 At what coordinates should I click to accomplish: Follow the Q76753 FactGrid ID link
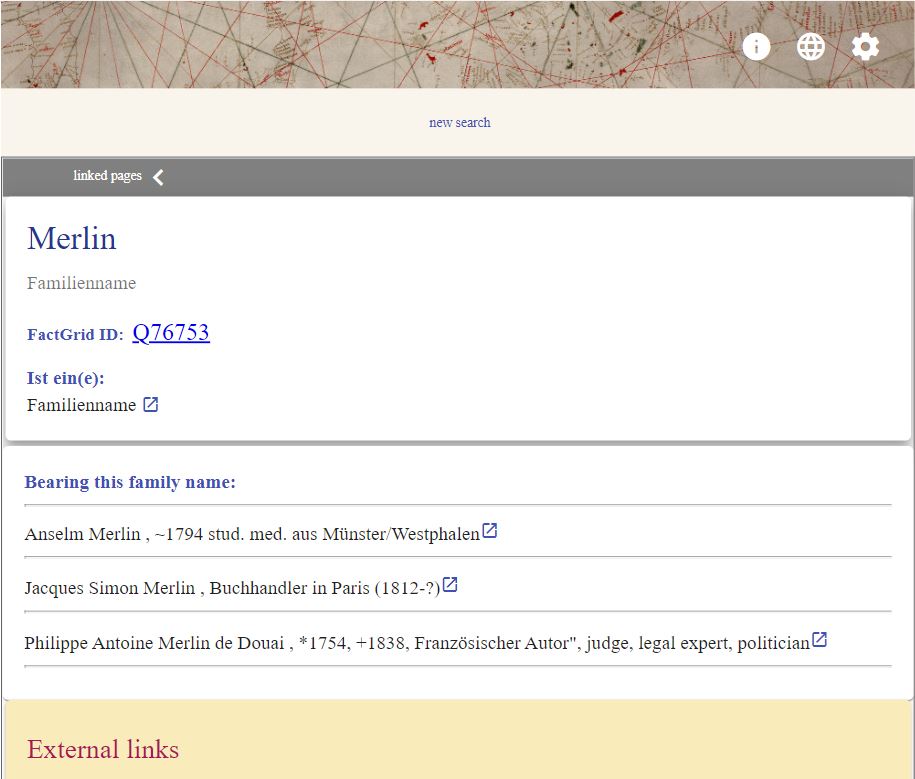pos(171,332)
